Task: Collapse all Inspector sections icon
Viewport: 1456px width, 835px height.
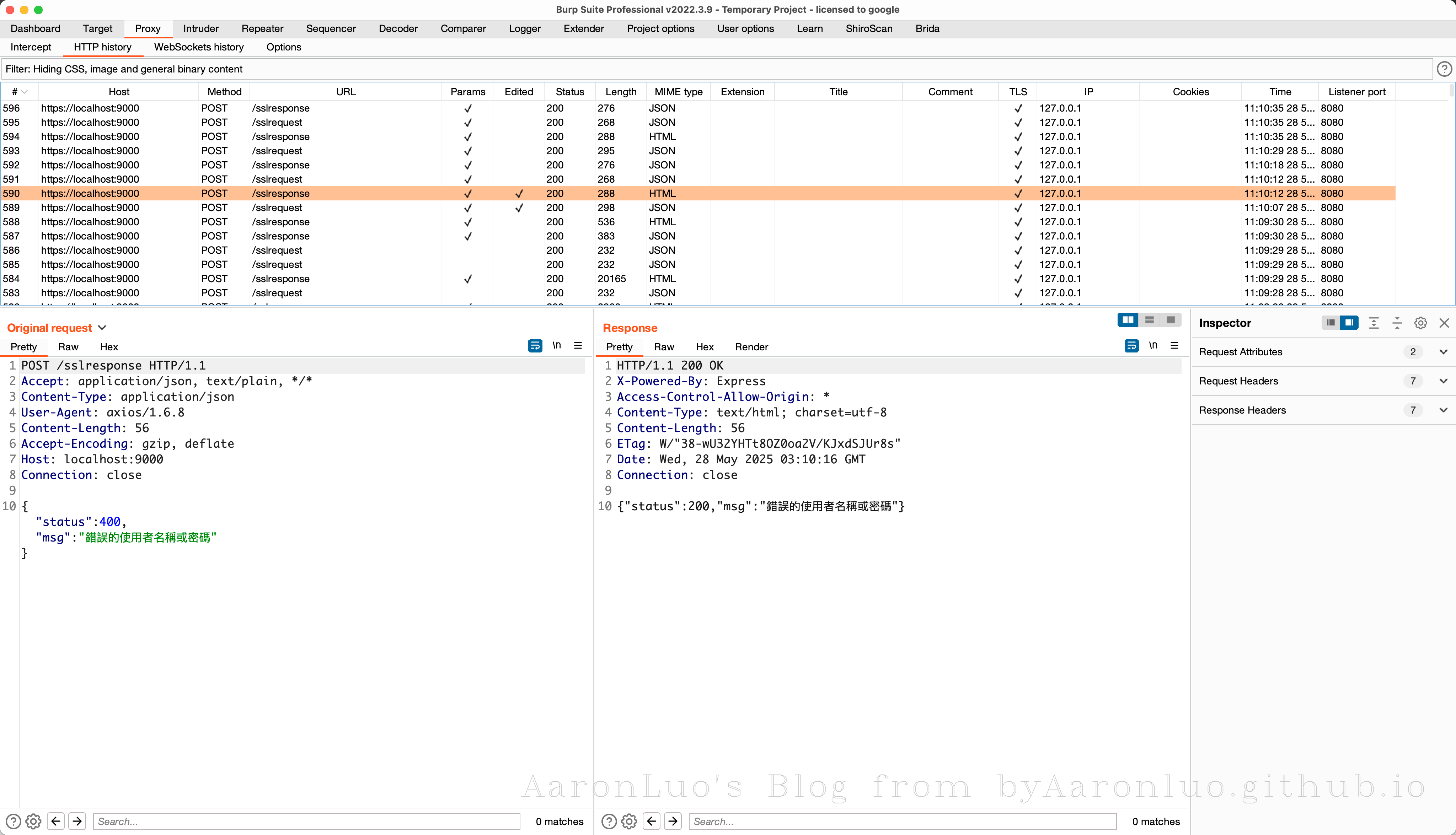Action: [1397, 323]
